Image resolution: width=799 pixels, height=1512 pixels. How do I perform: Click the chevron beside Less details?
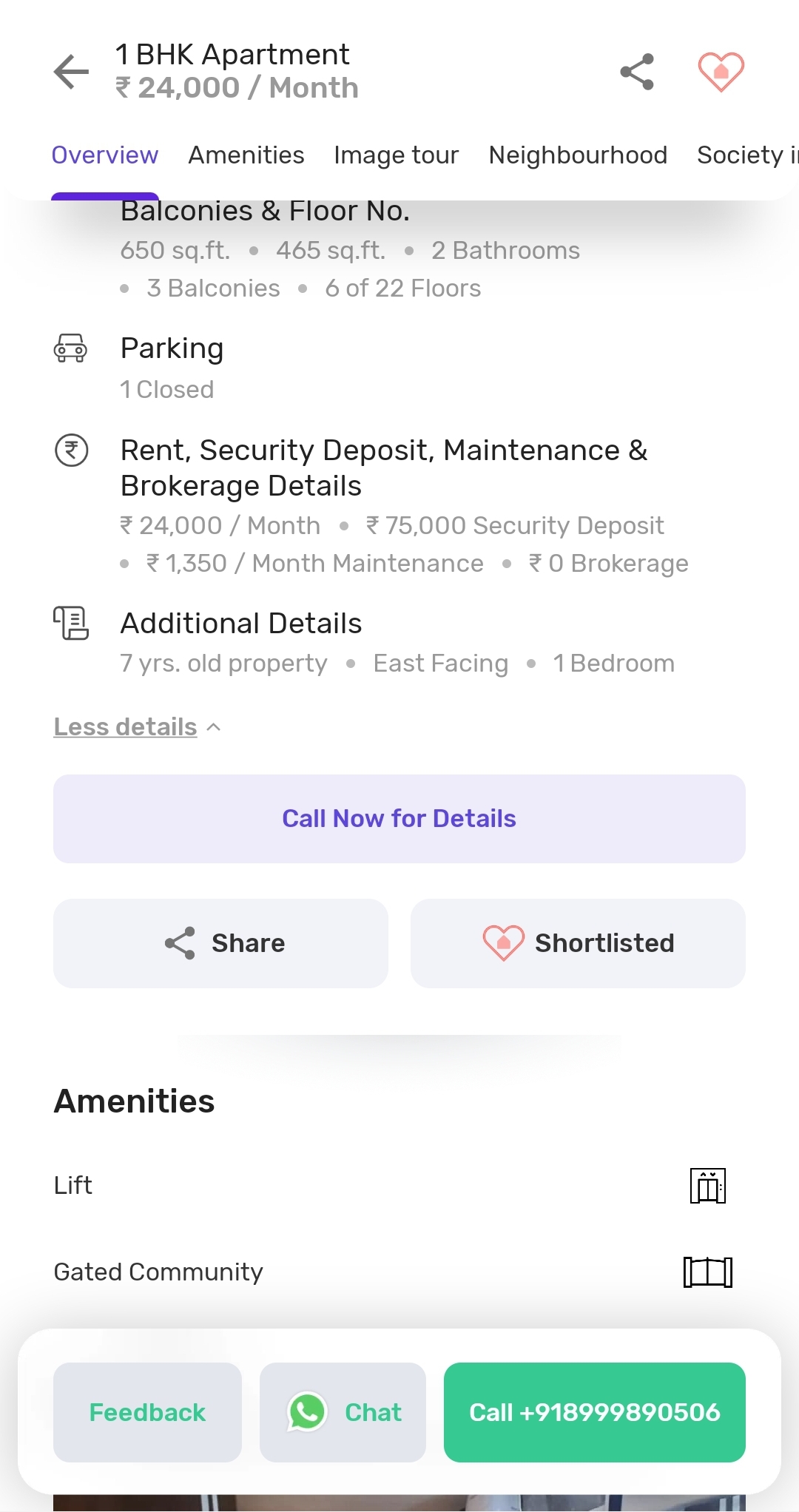[x=214, y=727]
